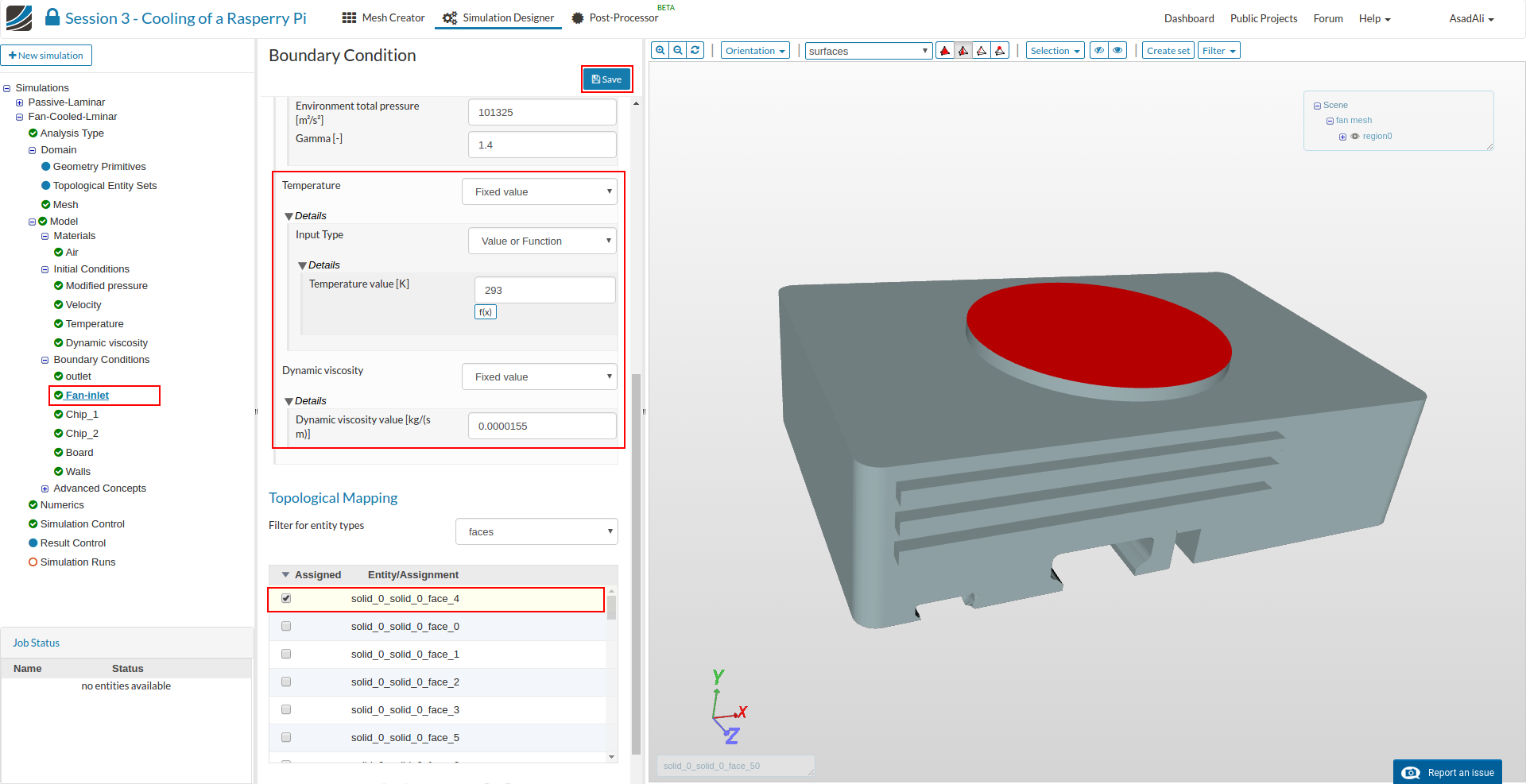This screenshot has height=784, width=1526.
Task: Click the Report an issue camera button
Action: (x=1447, y=772)
